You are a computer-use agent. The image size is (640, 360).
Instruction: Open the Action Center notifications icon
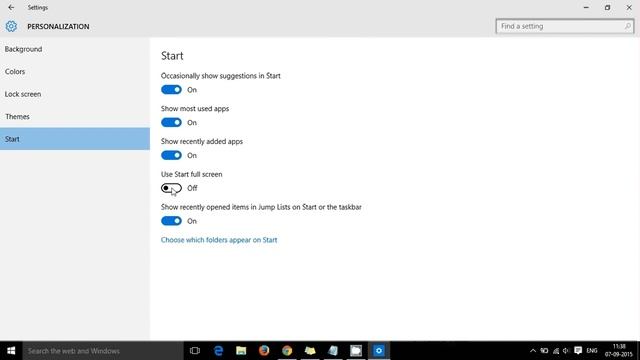578,351
